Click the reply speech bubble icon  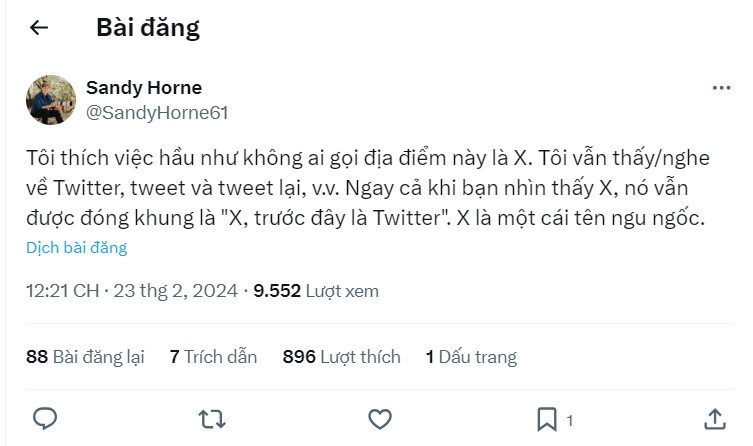[45, 418]
